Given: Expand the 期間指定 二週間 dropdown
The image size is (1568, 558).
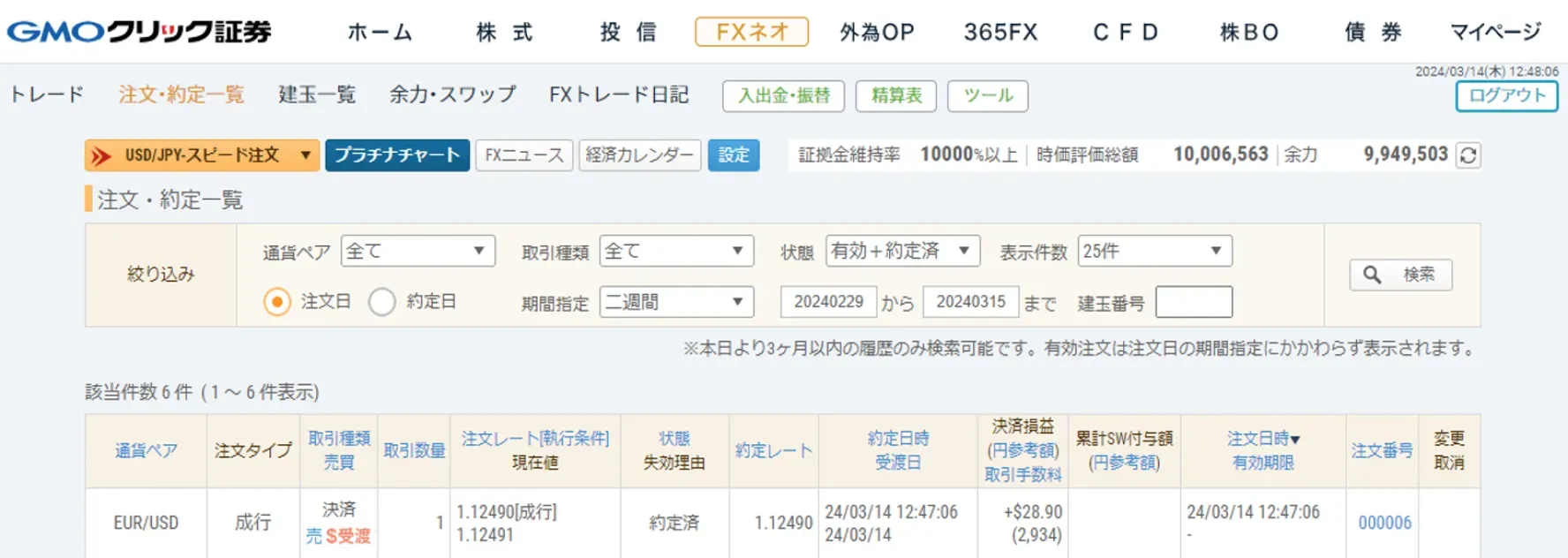Looking at the screenshot, I should 675,302.
